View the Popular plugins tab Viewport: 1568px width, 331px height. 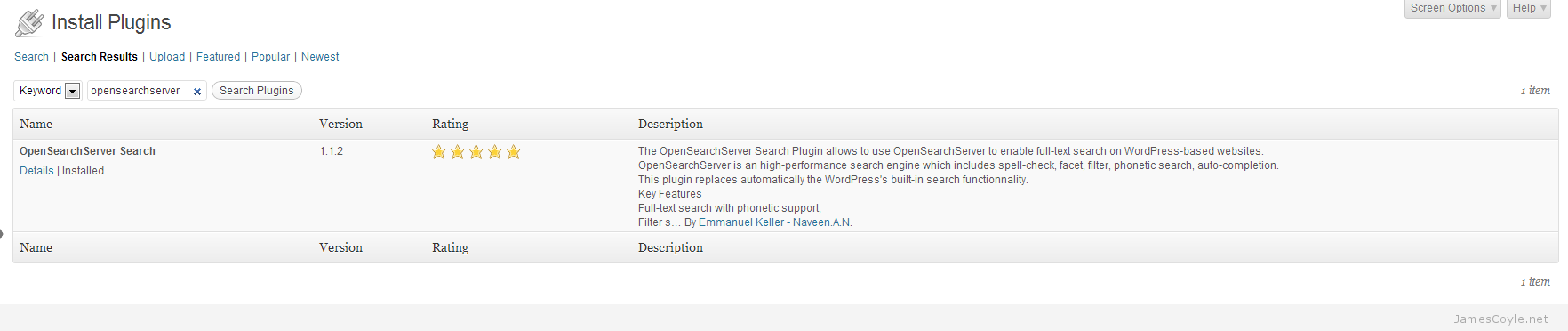[270, 57]
